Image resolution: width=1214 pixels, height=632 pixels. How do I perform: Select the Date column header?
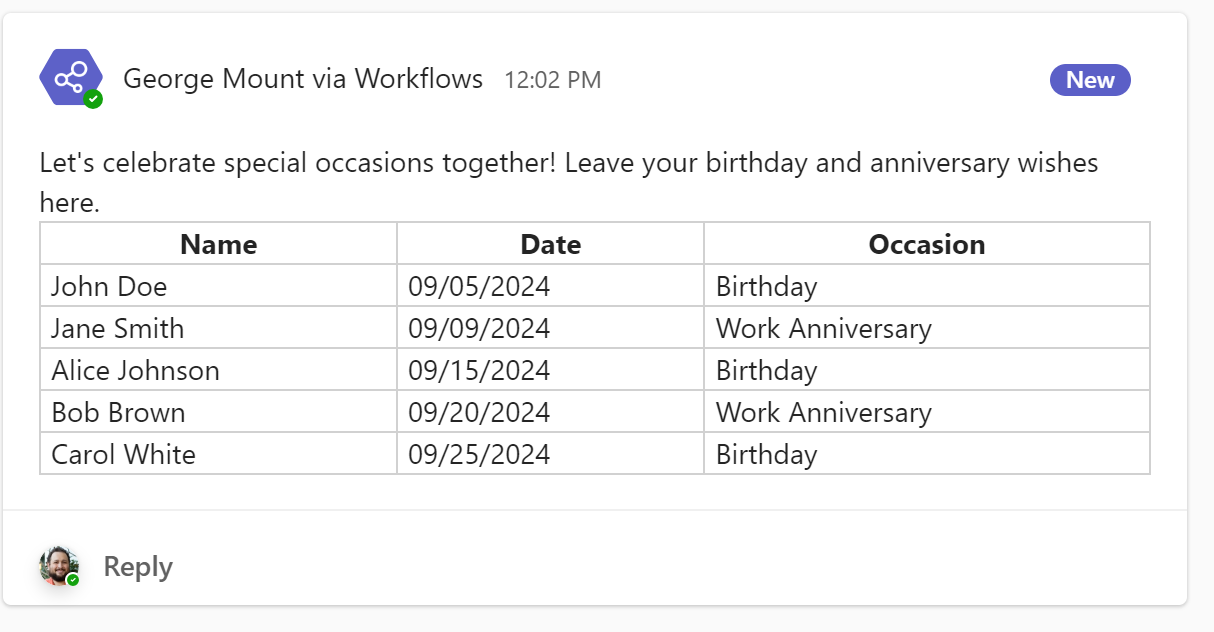(550, 244)
